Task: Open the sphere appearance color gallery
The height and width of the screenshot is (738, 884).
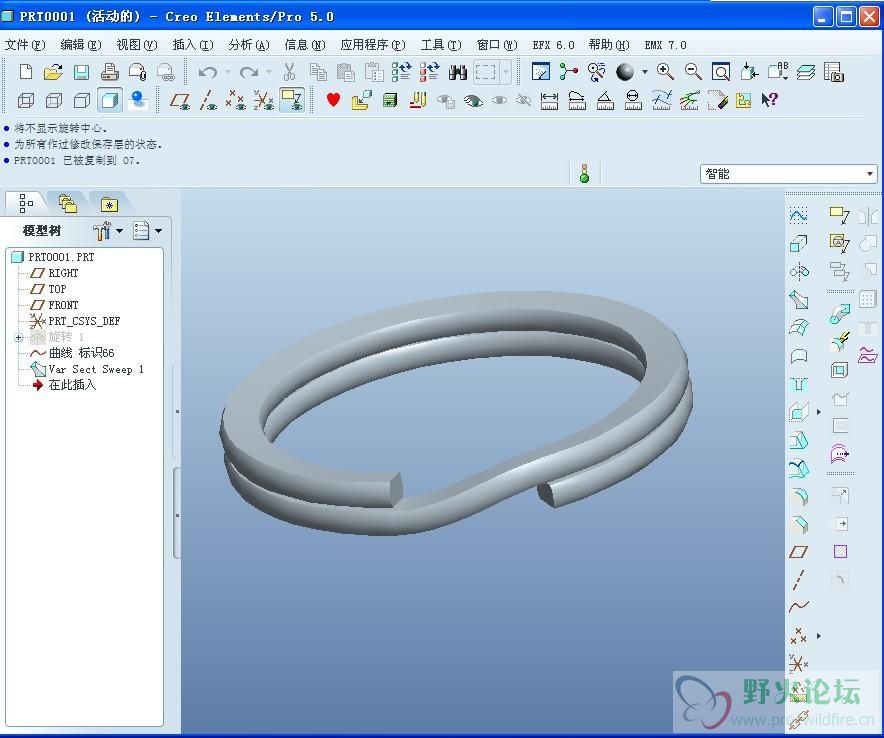Action: tap(644, 72)
